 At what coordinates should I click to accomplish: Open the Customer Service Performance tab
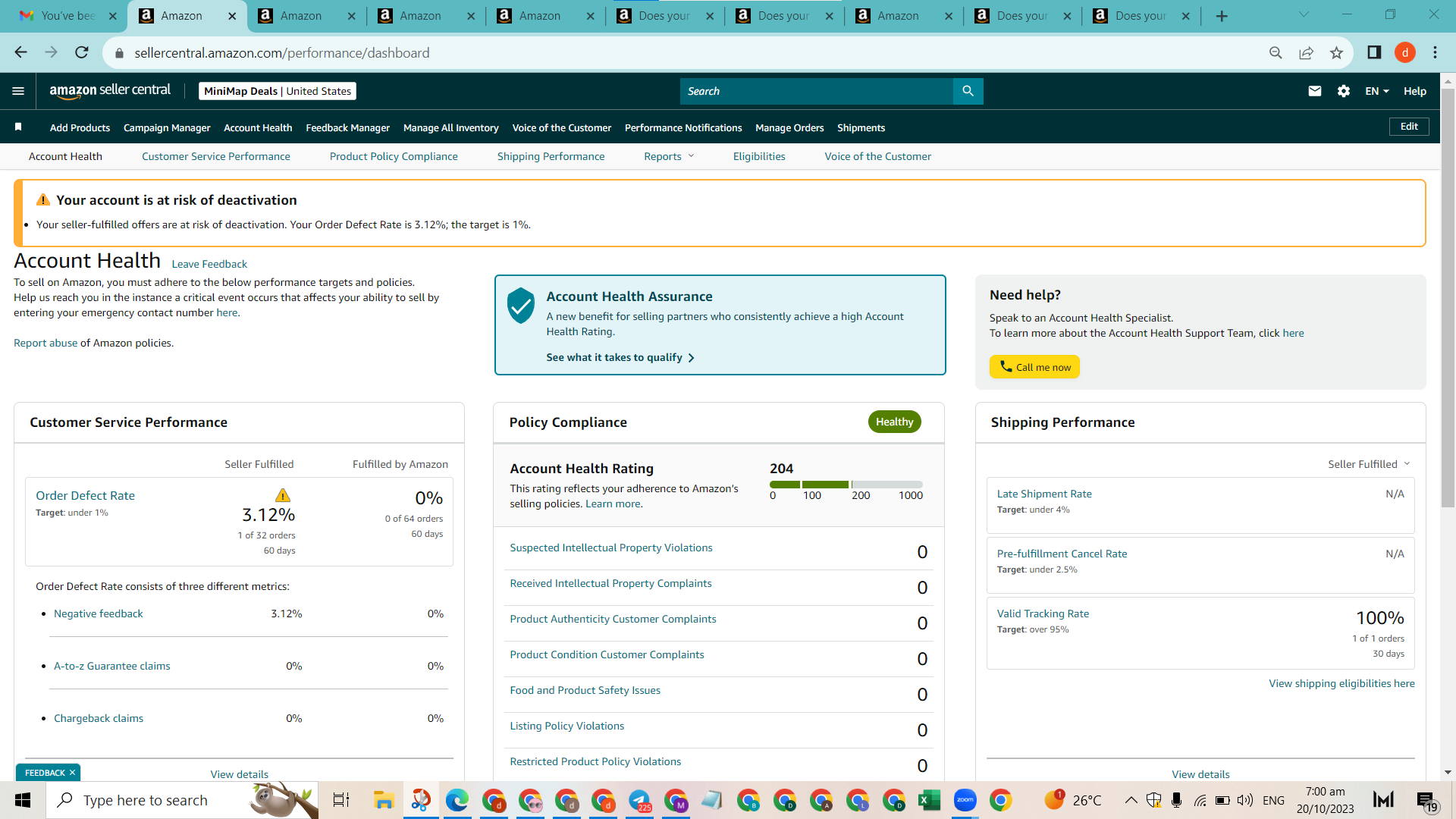216,156
